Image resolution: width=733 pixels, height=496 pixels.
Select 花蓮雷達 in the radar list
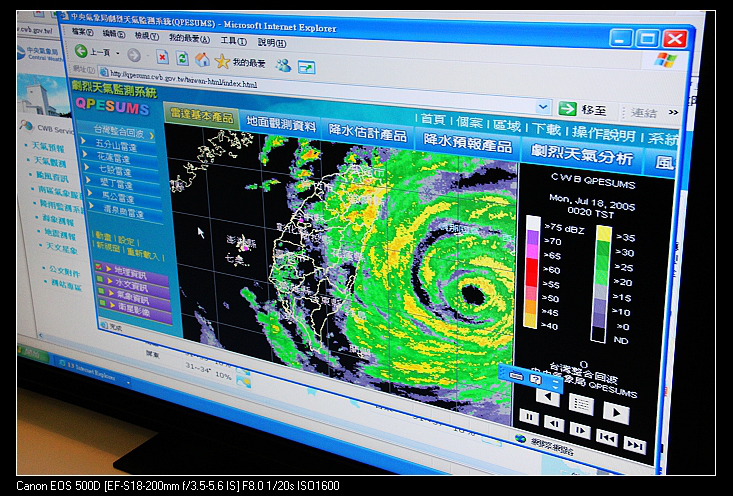(x=114, y=158)
